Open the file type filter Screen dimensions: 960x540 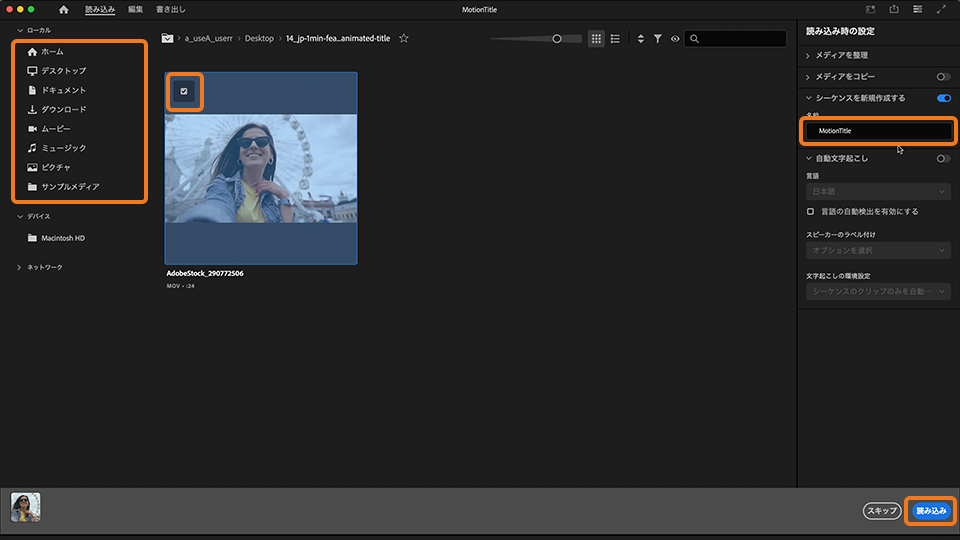coord(658,39)
